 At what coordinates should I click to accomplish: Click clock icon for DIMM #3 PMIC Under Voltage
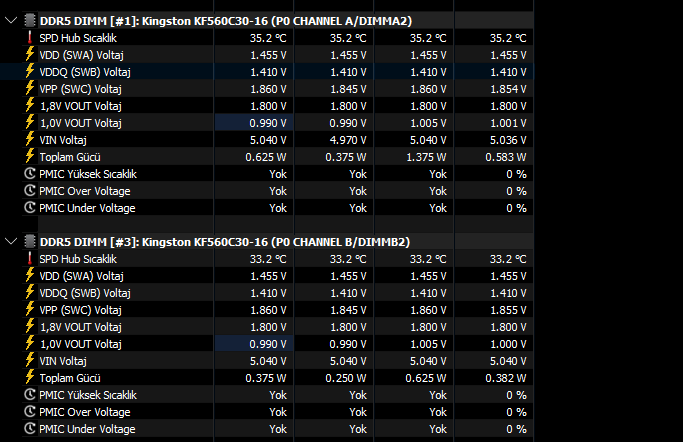click(30, 428)
